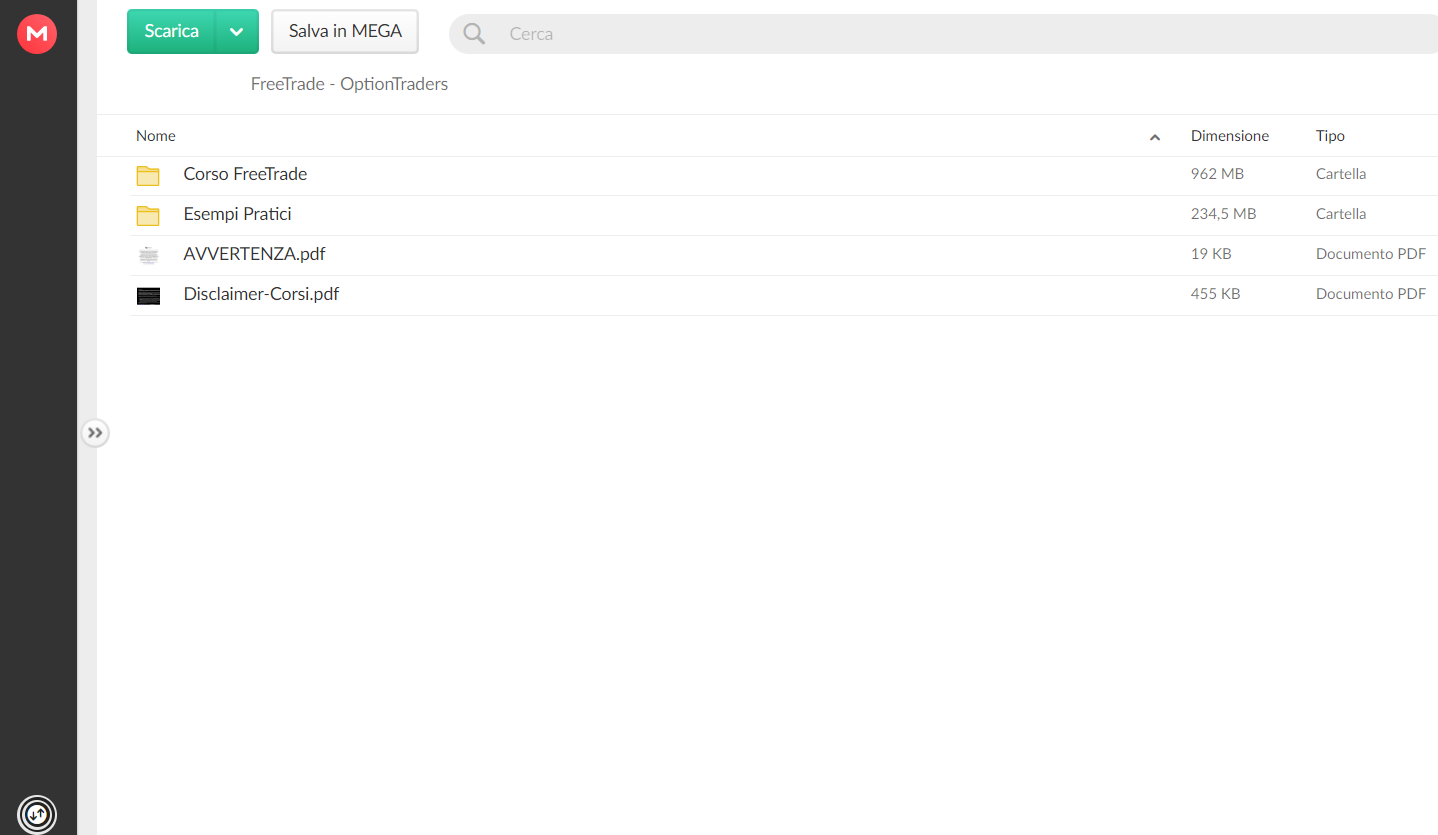Click Cartella type of Corso FreeTrade row
The width and height of the screenshot is (1438, 835).
point(1341,174)
